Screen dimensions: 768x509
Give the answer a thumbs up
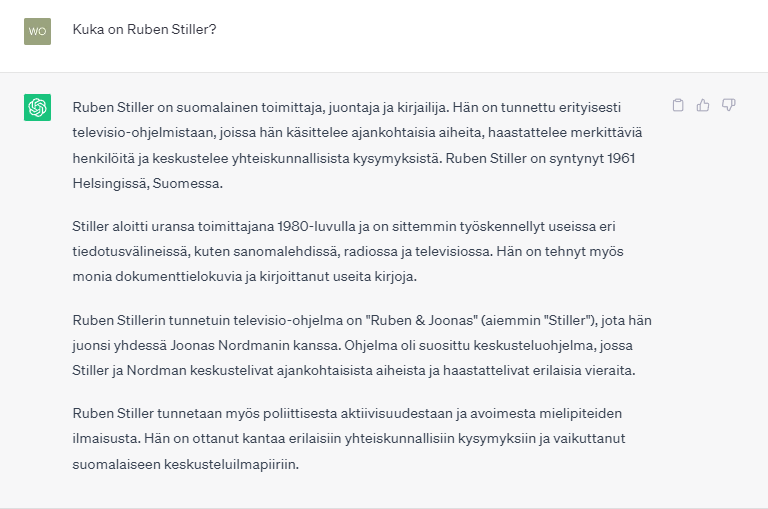[703, 105]
